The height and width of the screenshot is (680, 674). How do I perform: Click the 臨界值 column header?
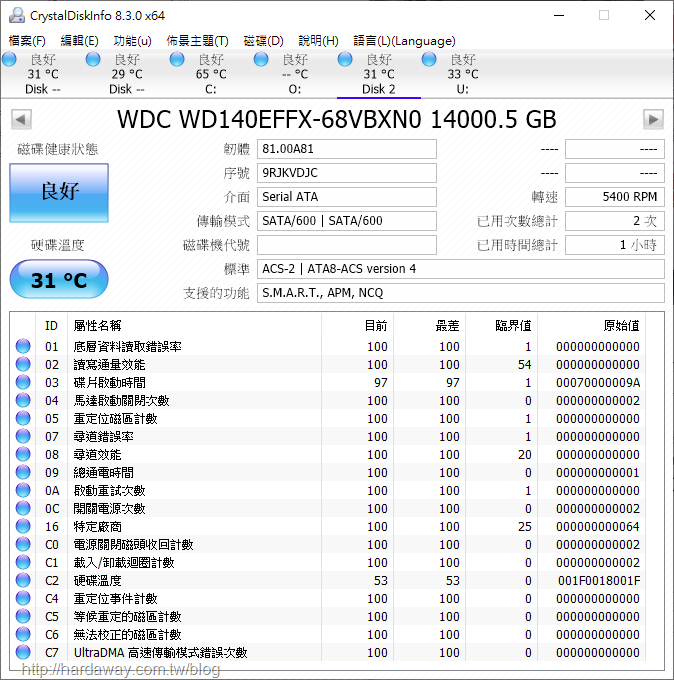[x=502, y=325]
